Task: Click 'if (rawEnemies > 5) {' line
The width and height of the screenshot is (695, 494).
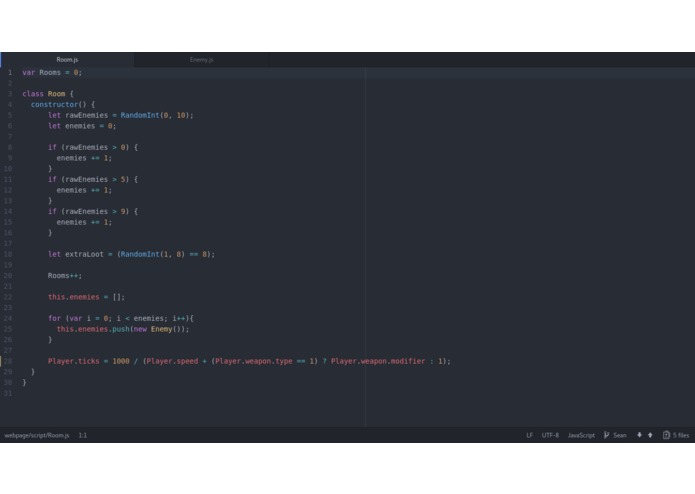Action: (x=93, y=179)
